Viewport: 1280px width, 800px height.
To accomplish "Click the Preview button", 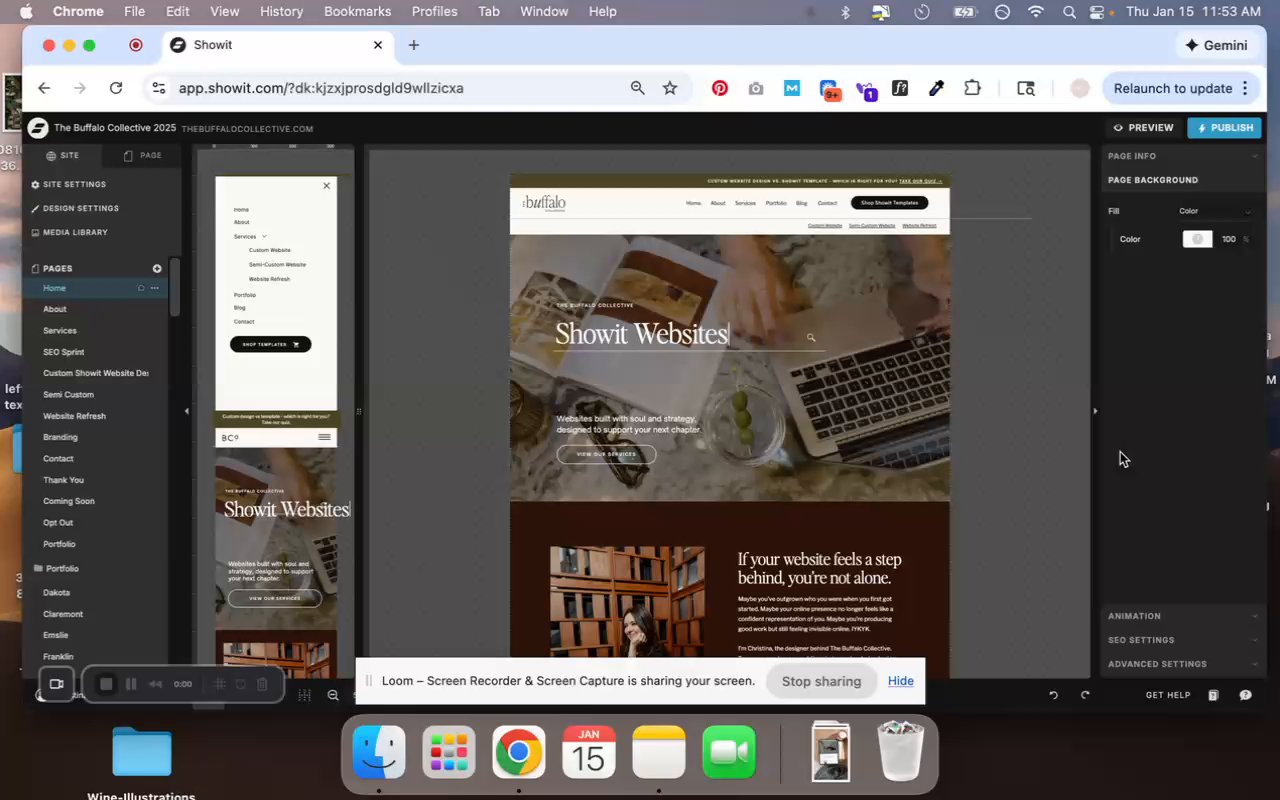I will 1143,128.
